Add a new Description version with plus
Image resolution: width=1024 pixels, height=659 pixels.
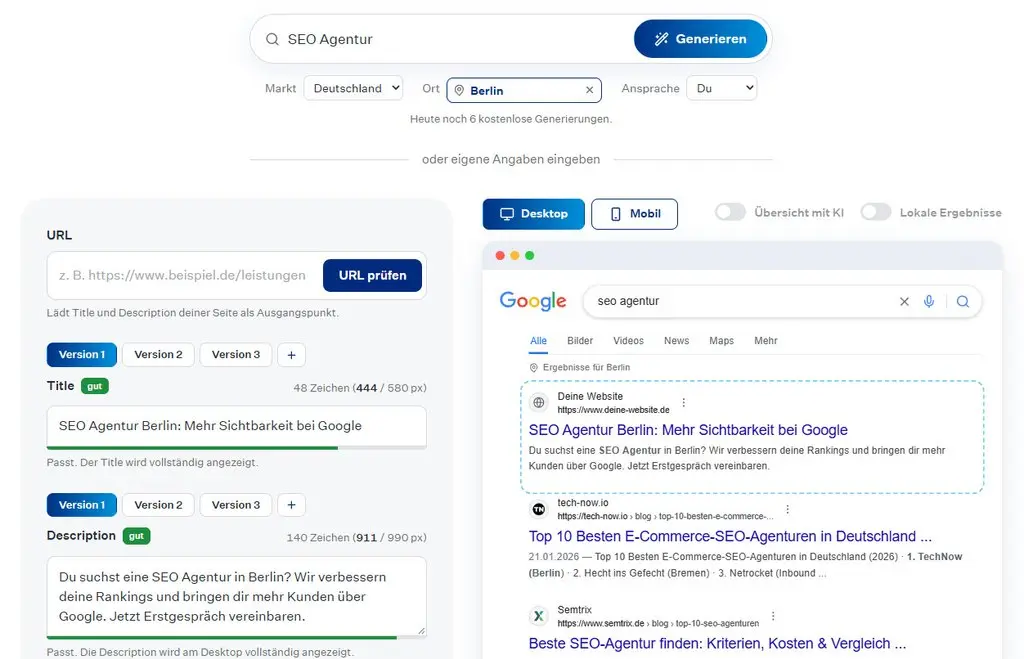[x=291, y=505]
